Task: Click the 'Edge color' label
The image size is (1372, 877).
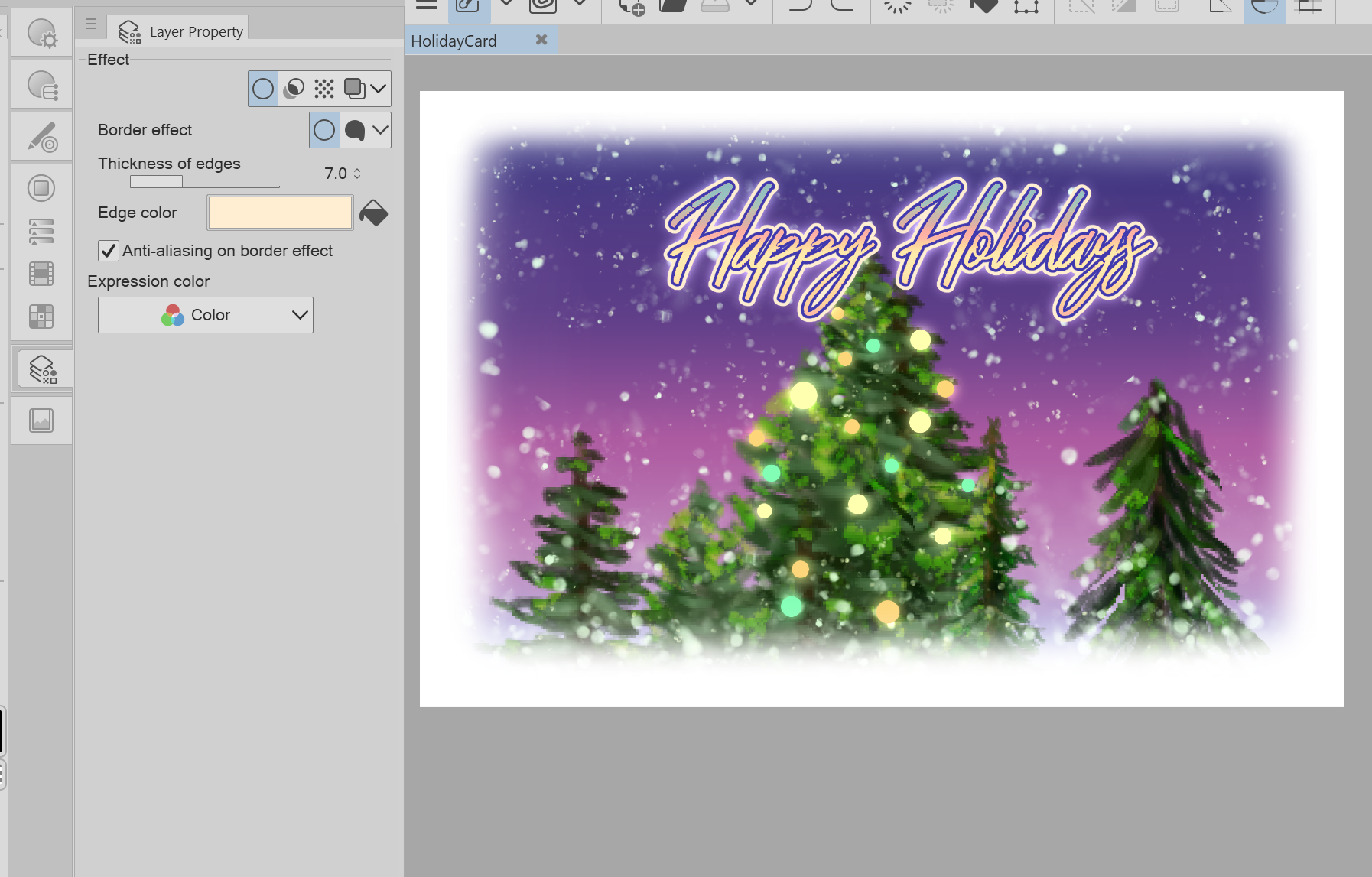Action: pos(138,213)
